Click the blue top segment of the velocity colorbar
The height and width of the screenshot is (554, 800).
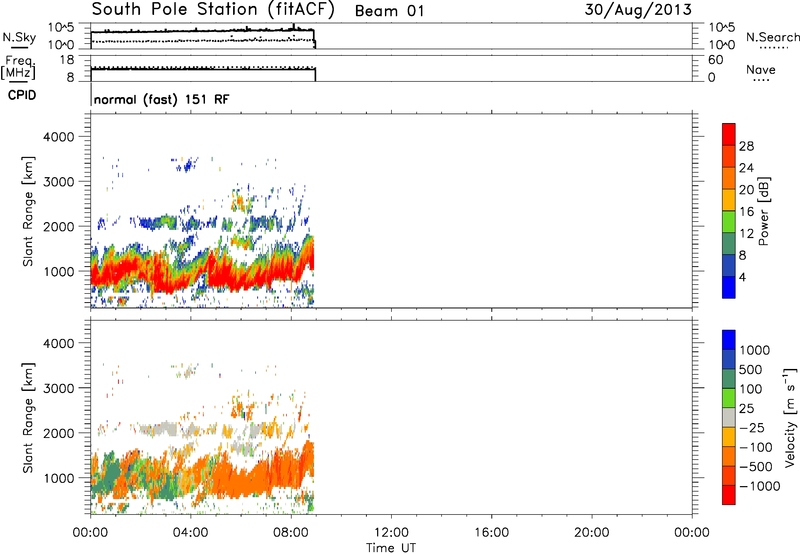pyautogui.click(x=729, y=340)
